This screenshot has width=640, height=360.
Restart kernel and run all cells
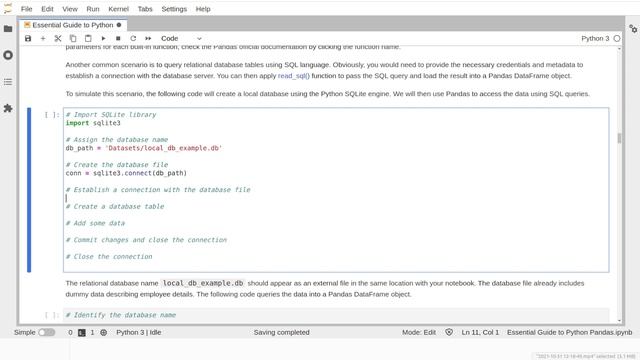[x=148, y=38]
